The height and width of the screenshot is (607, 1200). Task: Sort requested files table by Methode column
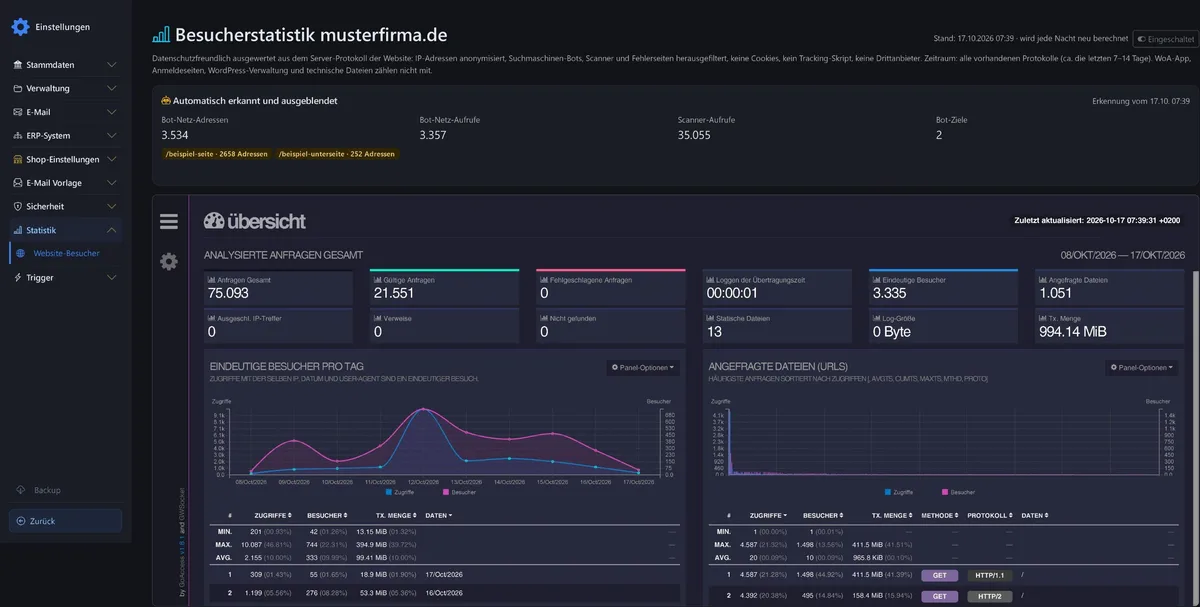click(940, 515)
